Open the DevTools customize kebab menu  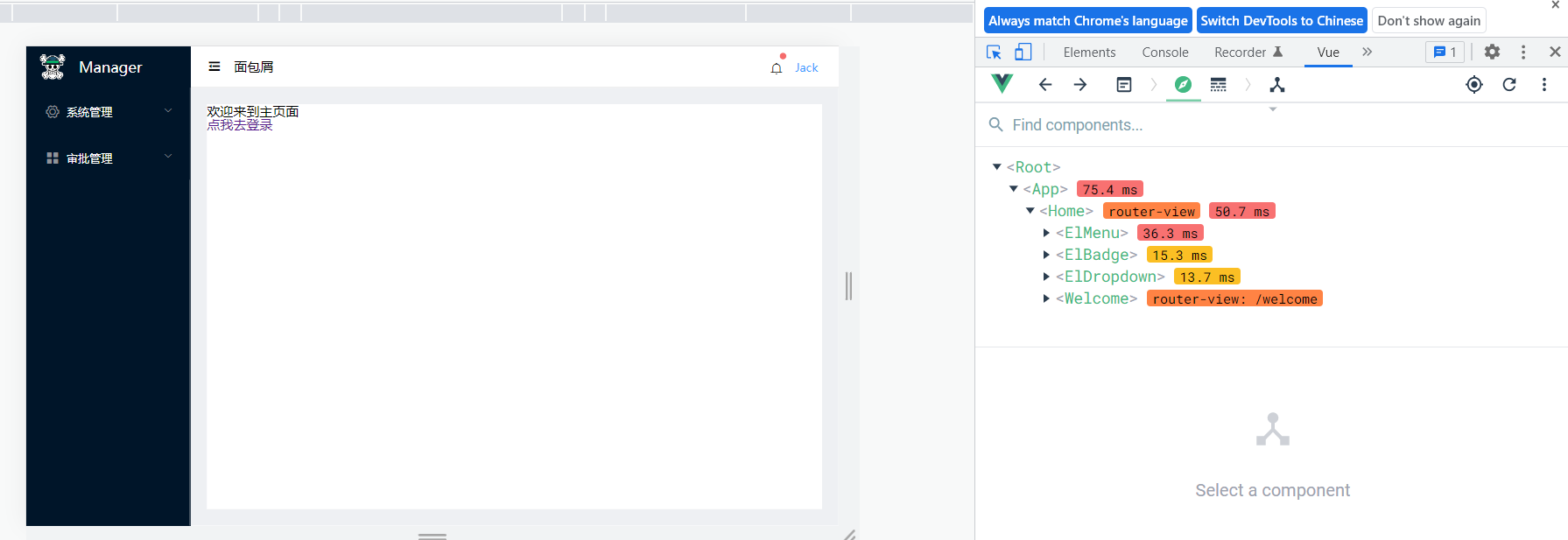(1523, 53)
